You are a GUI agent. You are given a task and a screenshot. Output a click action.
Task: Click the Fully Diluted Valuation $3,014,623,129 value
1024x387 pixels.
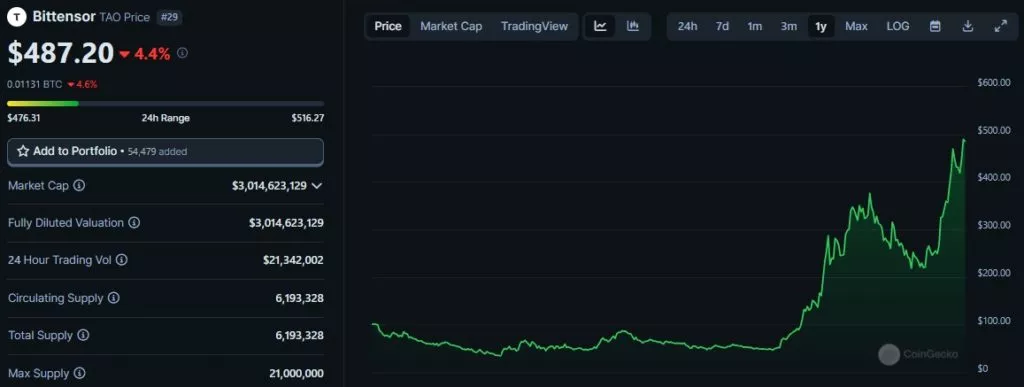click(x=286, y=223)
